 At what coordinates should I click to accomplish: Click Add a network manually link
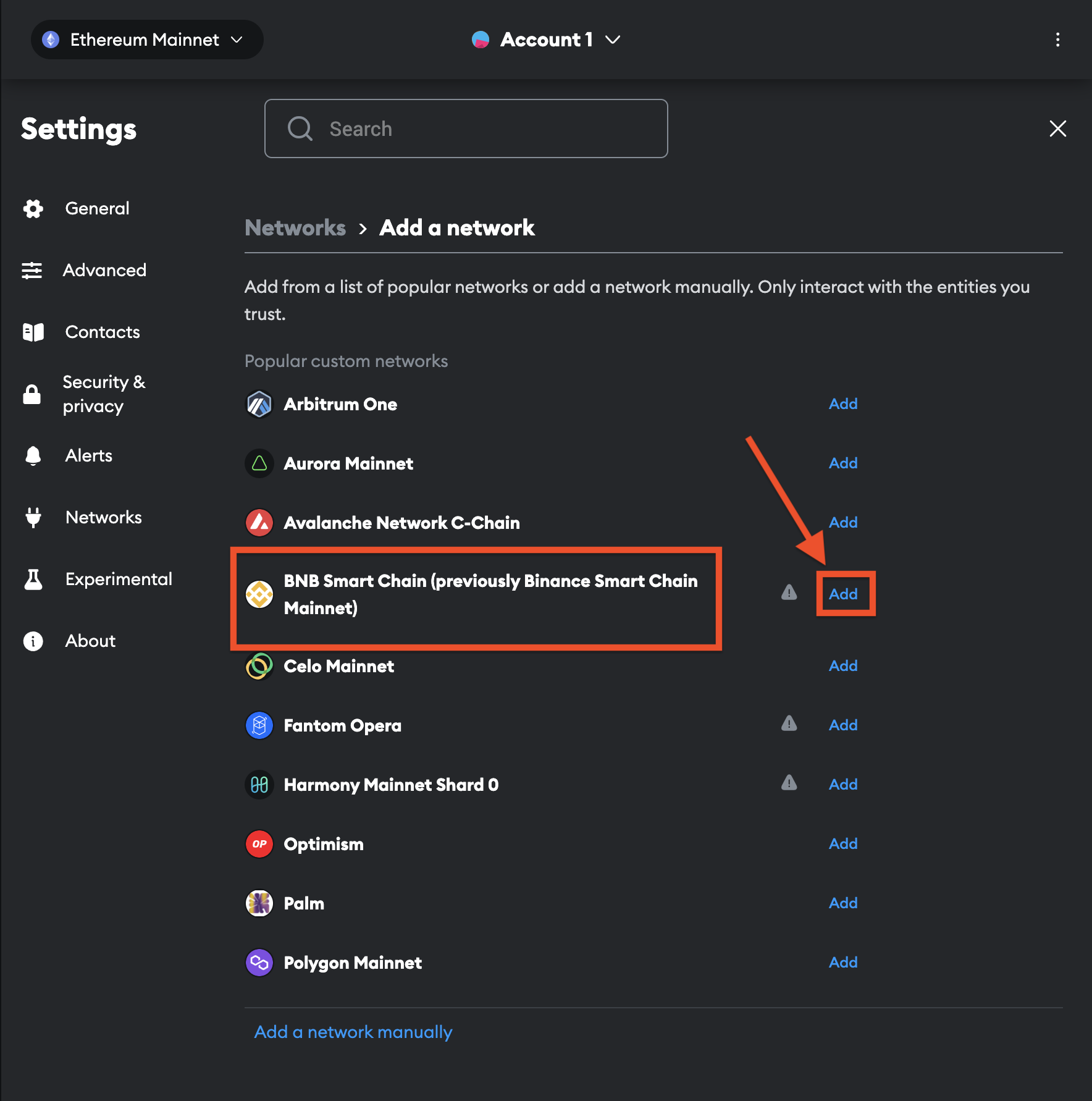[x=353, y=1032]
